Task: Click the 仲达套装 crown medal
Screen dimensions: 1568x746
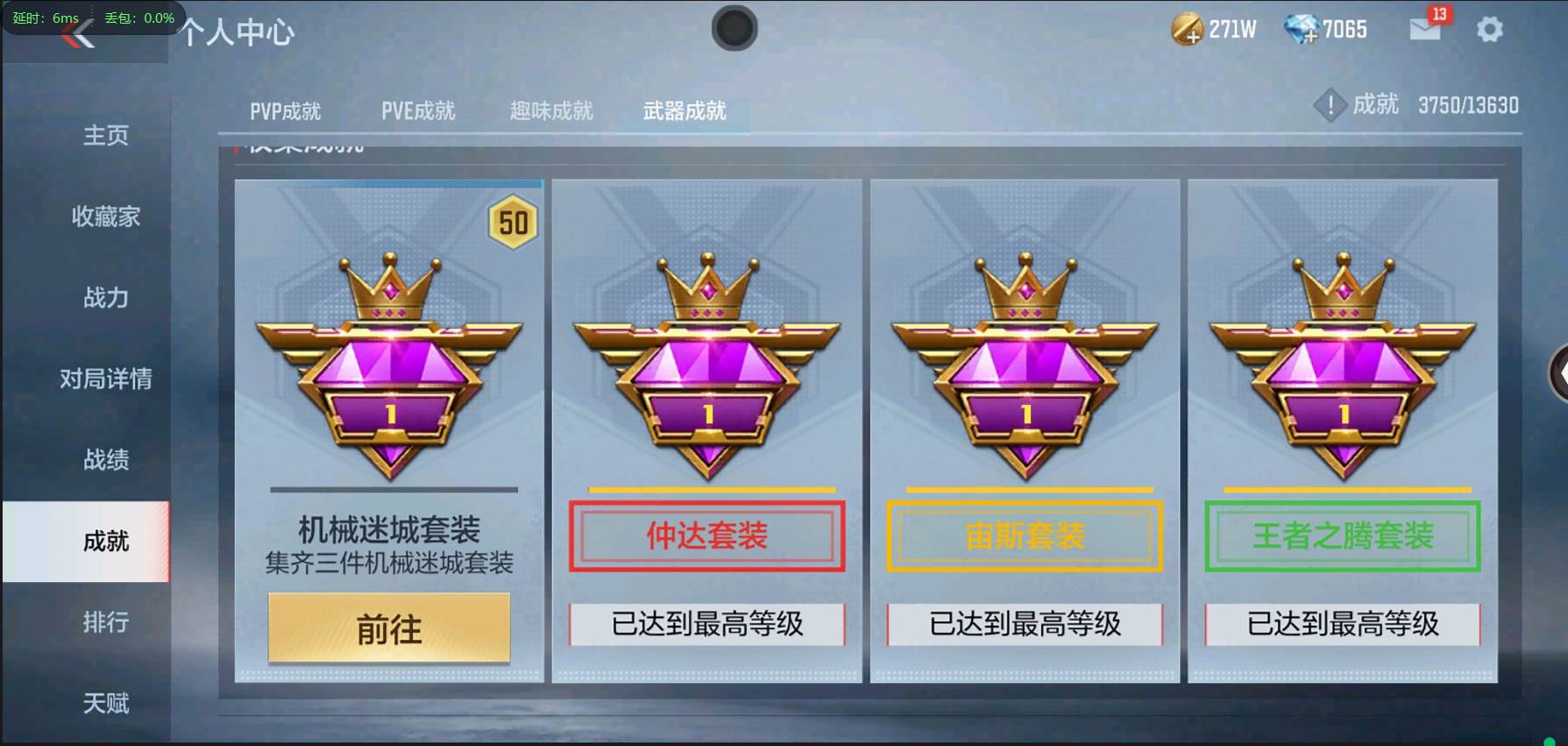Action: 706,366
